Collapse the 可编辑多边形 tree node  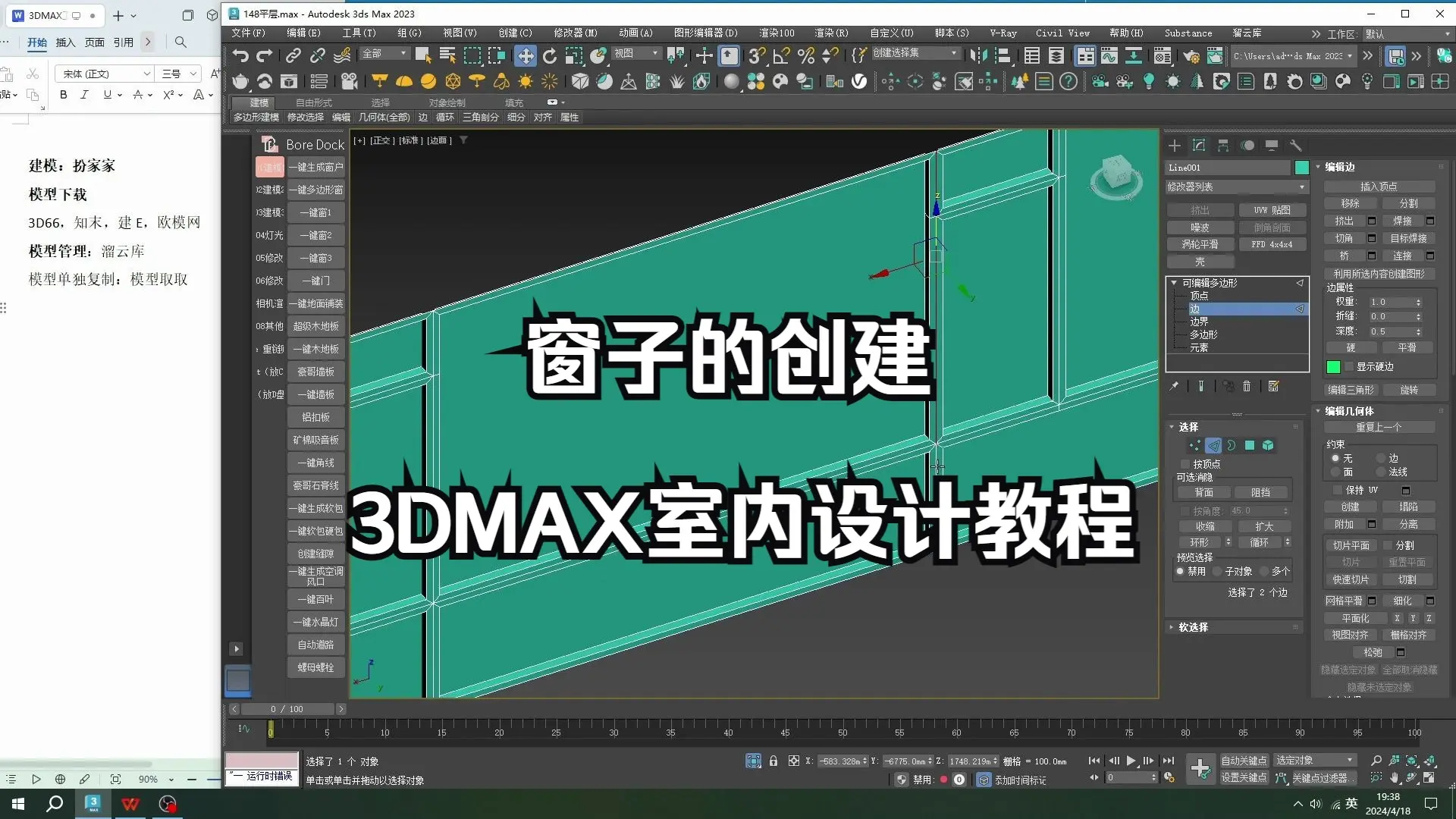click(1174, 284)
